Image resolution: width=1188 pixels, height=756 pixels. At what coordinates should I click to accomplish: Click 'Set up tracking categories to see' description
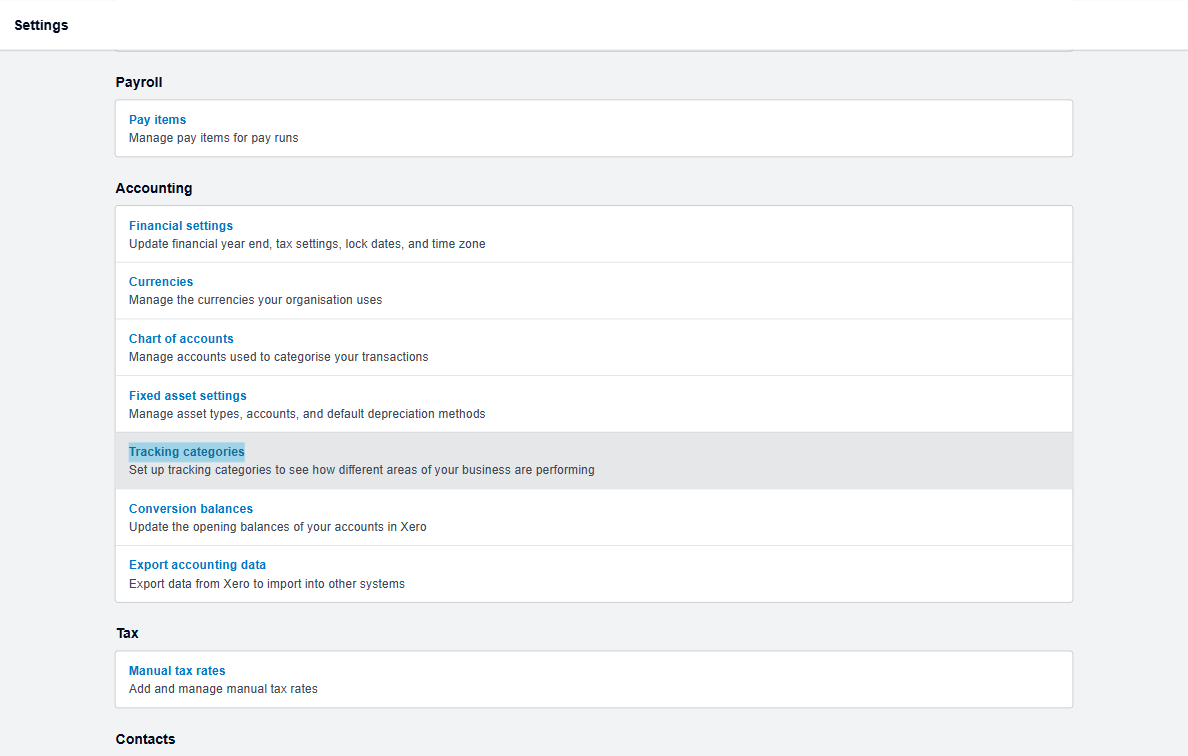tap(361, 470)
